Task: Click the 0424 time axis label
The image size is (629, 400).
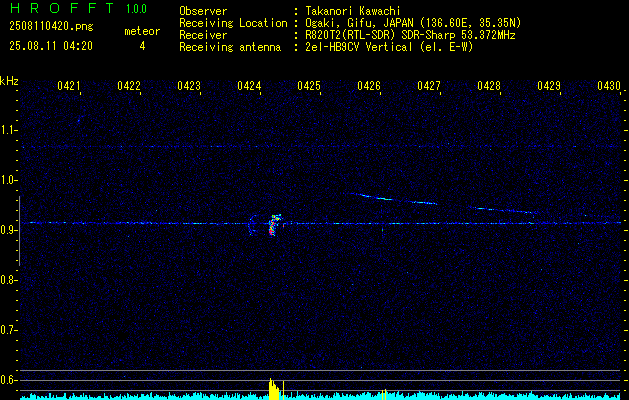Action: point(249,85)
